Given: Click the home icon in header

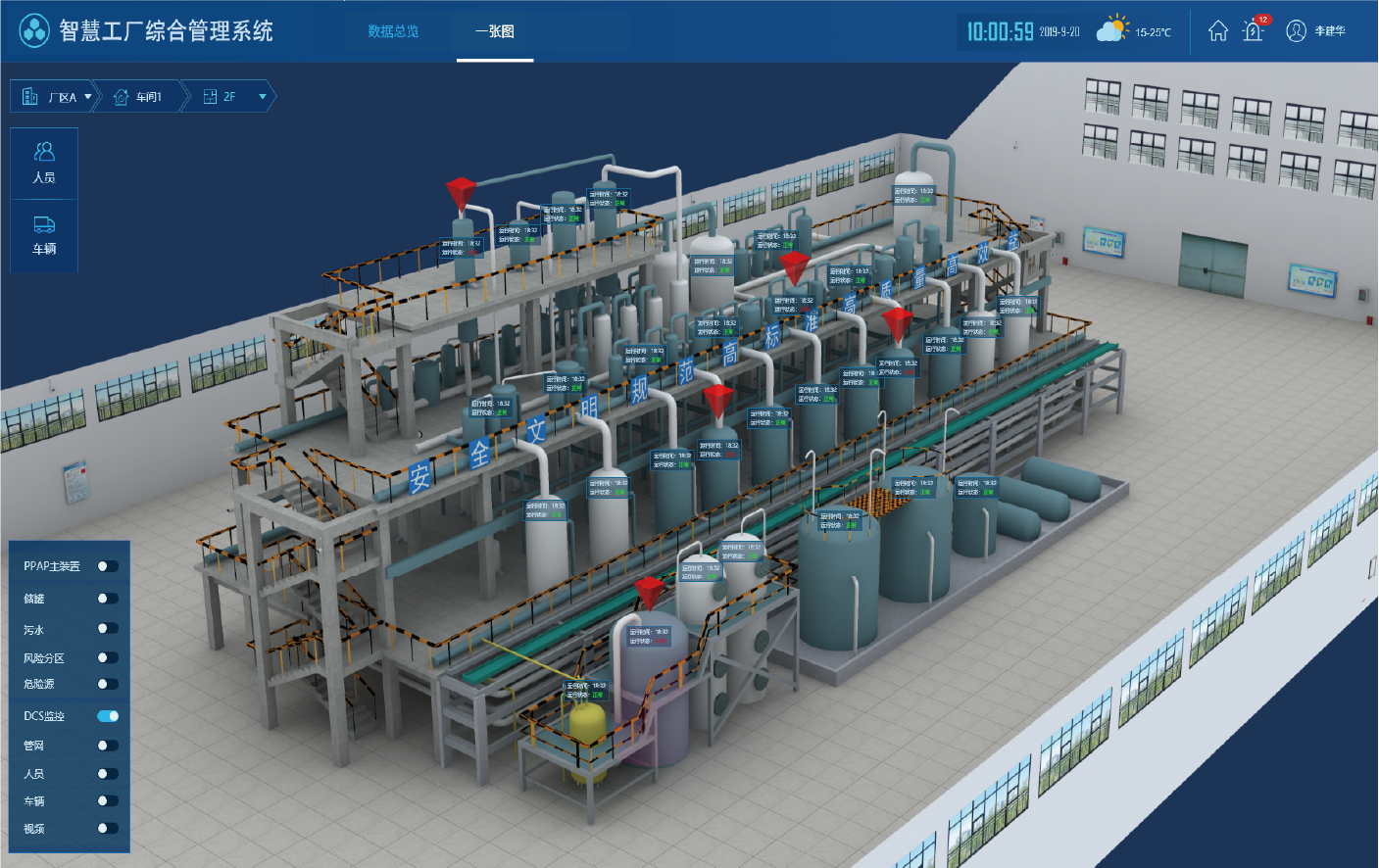Looking at the screenshot, I should pos(1217,31).
